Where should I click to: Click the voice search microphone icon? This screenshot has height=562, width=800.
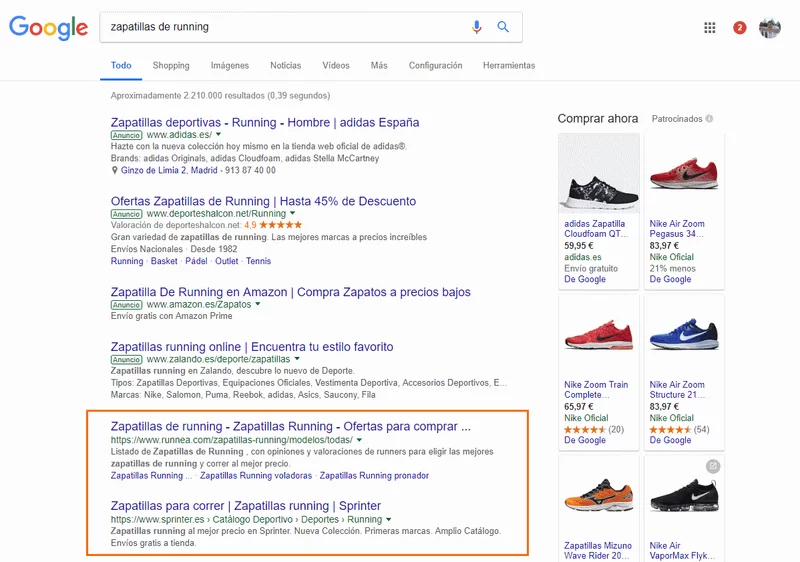pyautogui.click(x=477, y=27)
